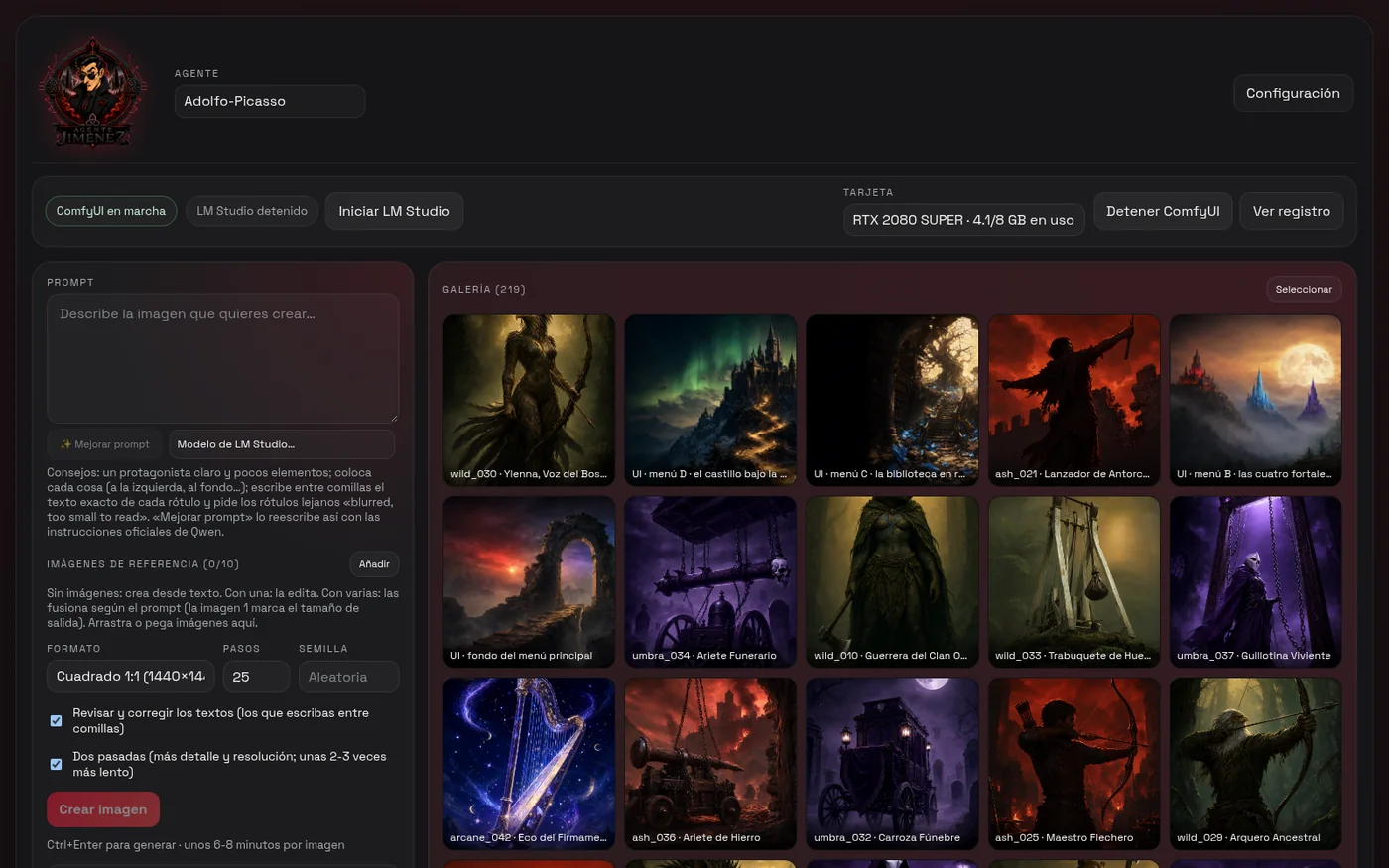This screenshot has width=1389, height=868.
Task: Open wild_030 Yienna thumbnail
Action: tap(529, 400)
